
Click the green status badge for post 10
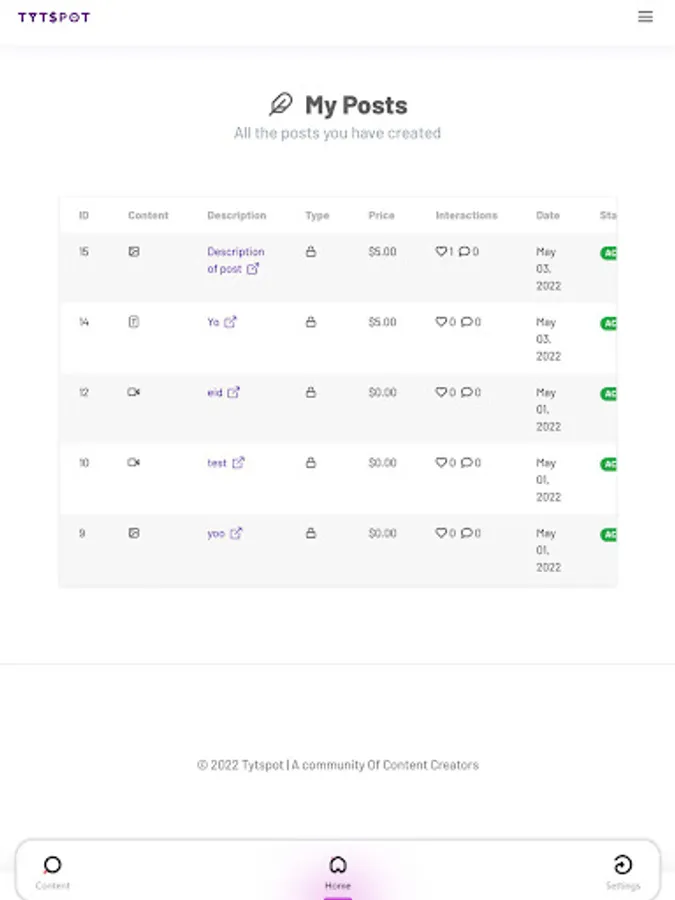[608, 464]
